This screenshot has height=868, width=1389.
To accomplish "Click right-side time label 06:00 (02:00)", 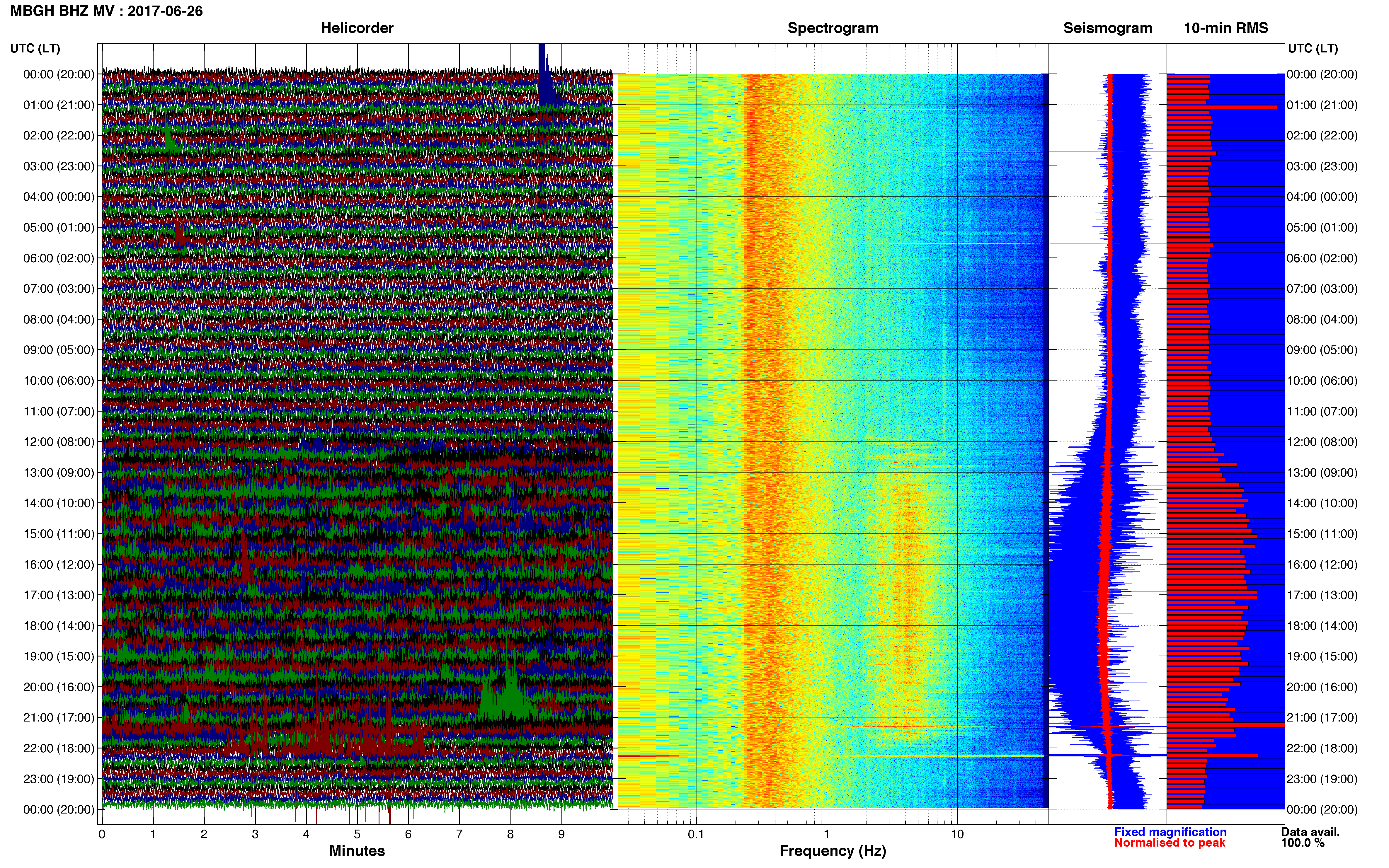I will tap(1322, 258).
